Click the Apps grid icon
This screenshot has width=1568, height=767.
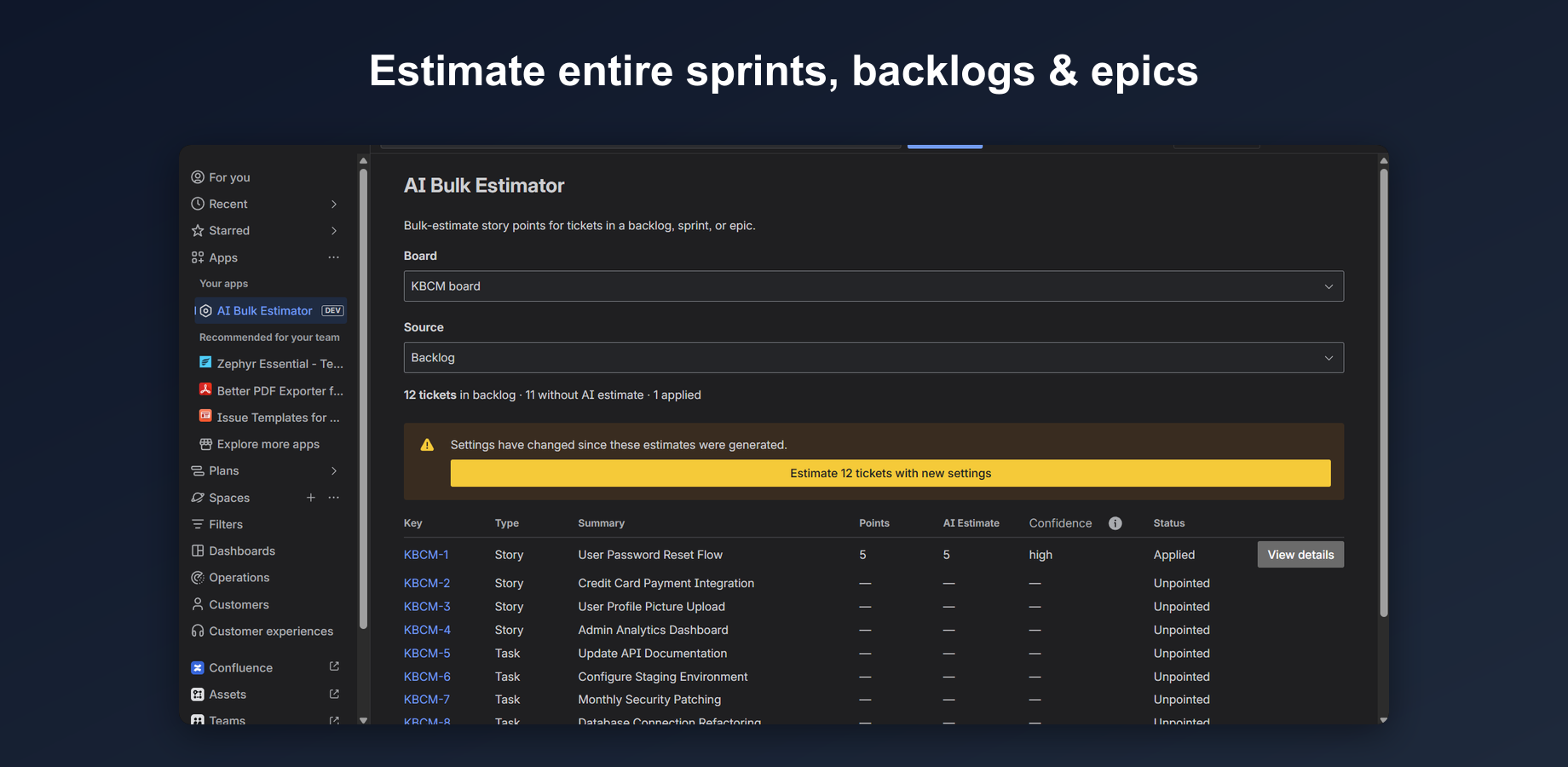click(x=198, y=257)
